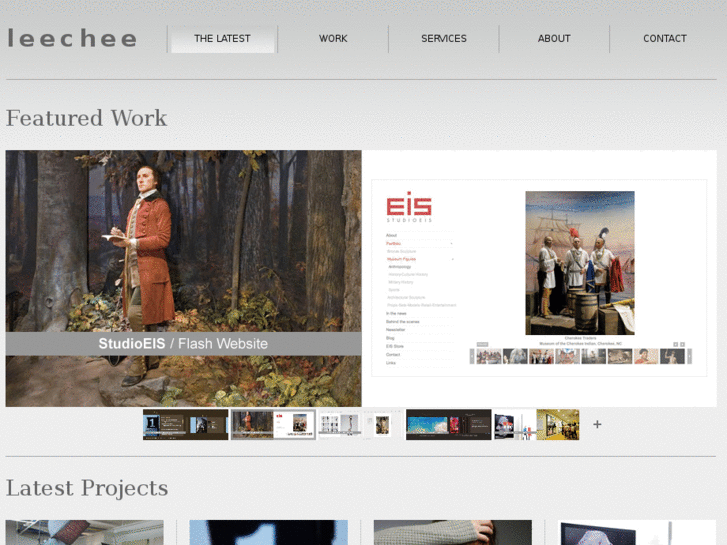This screenshot has height=545, width=727.
Task: Open the third Latest Projects thumbnail
Action: tap(453, 532)
